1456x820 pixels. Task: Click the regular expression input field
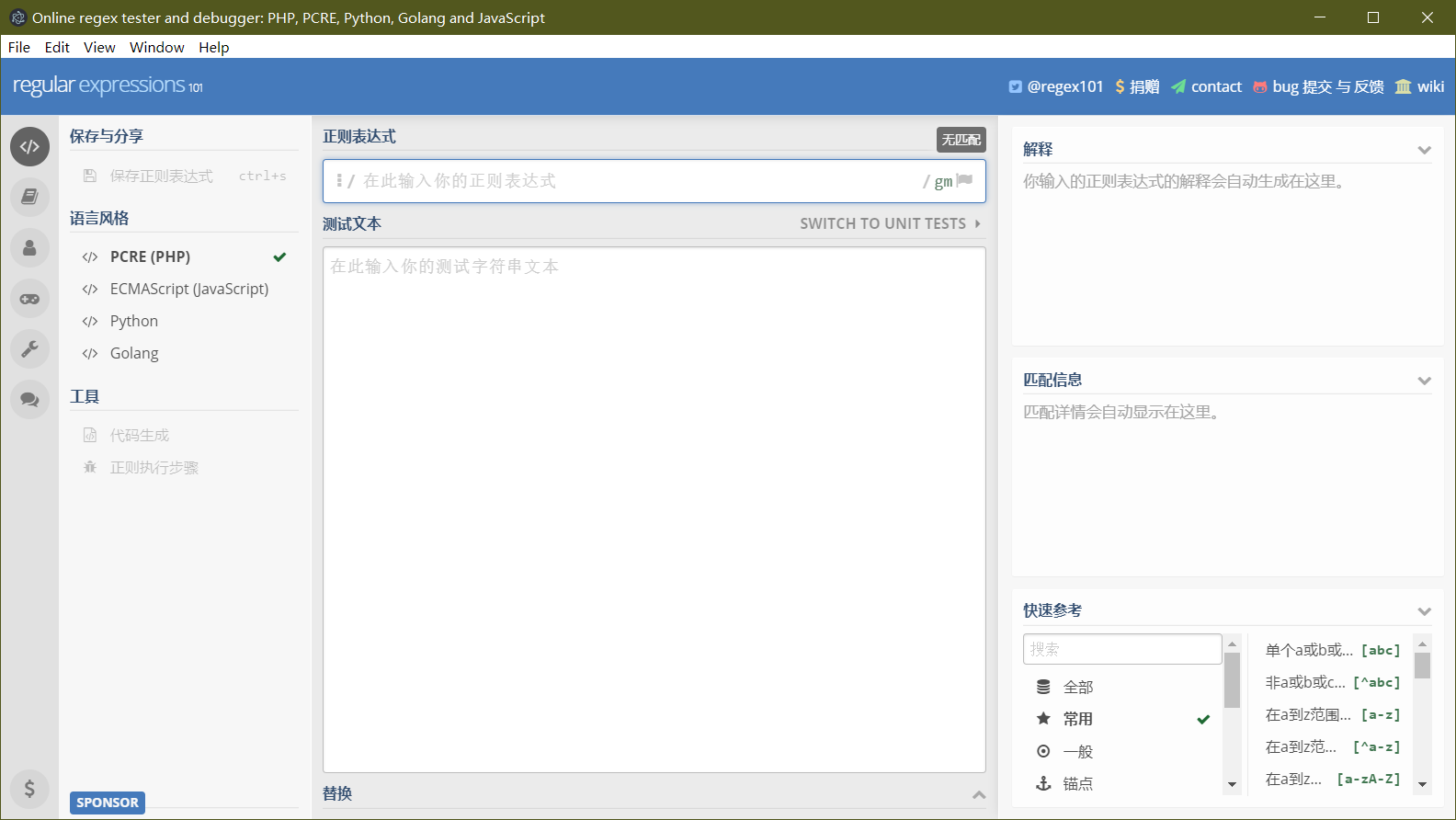pos(654,181)
